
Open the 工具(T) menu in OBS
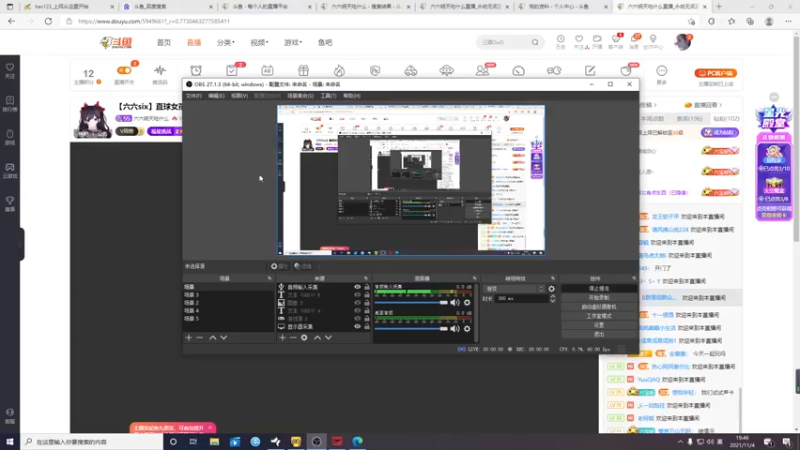pos(328,96)
